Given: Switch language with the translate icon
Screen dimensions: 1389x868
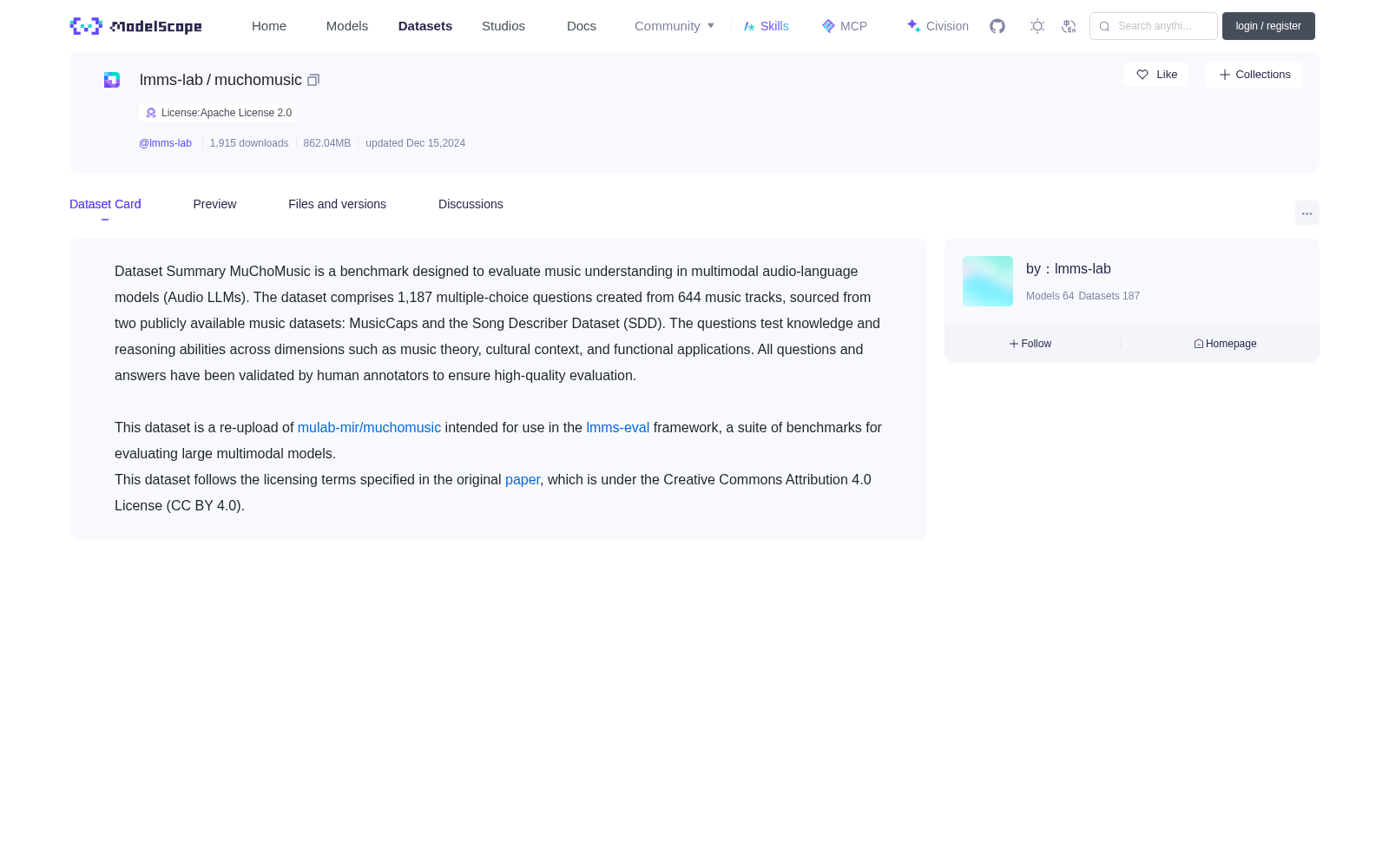Looking at the screenshot, I should 1069,26.
